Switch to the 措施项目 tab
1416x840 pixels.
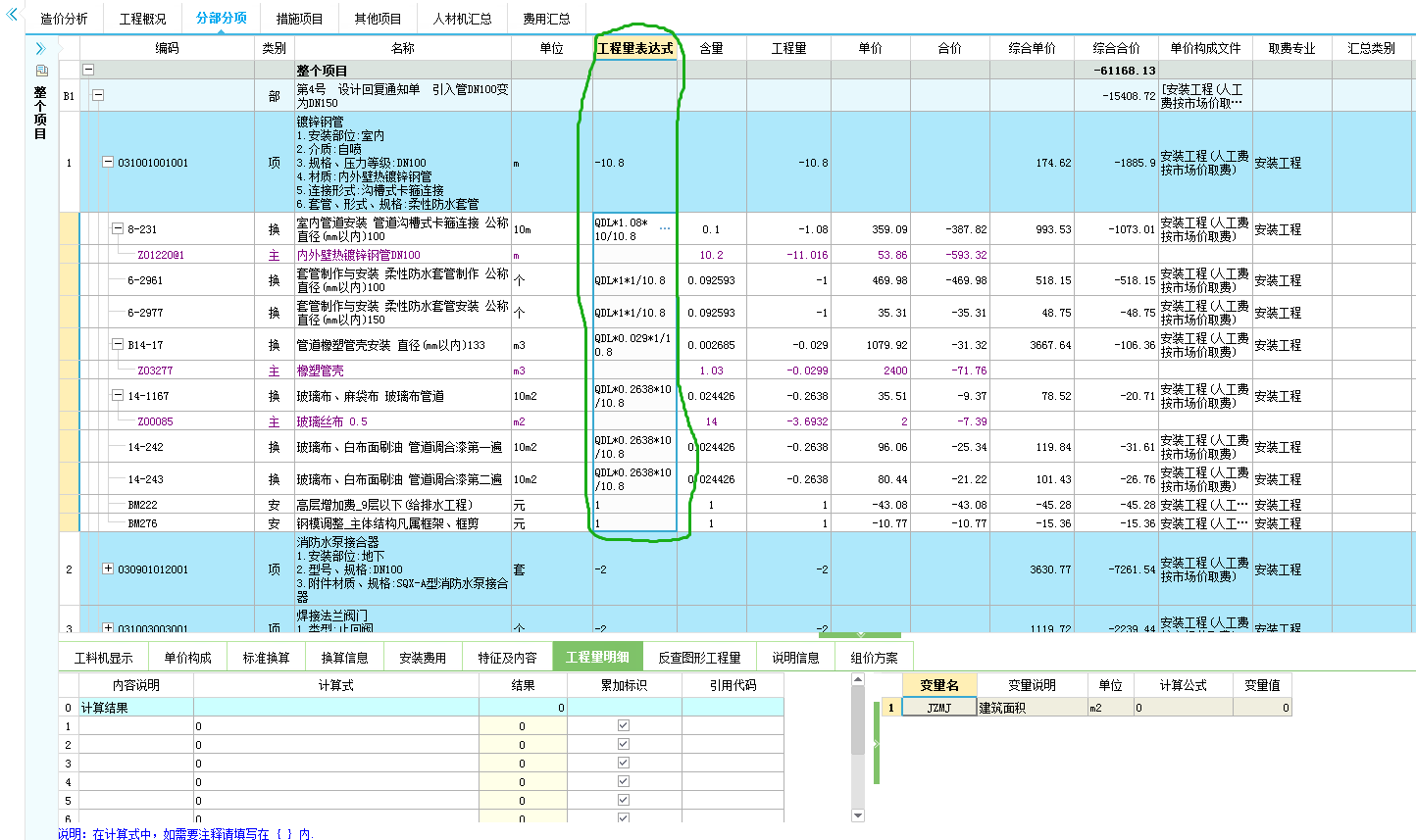click(299, 19)
